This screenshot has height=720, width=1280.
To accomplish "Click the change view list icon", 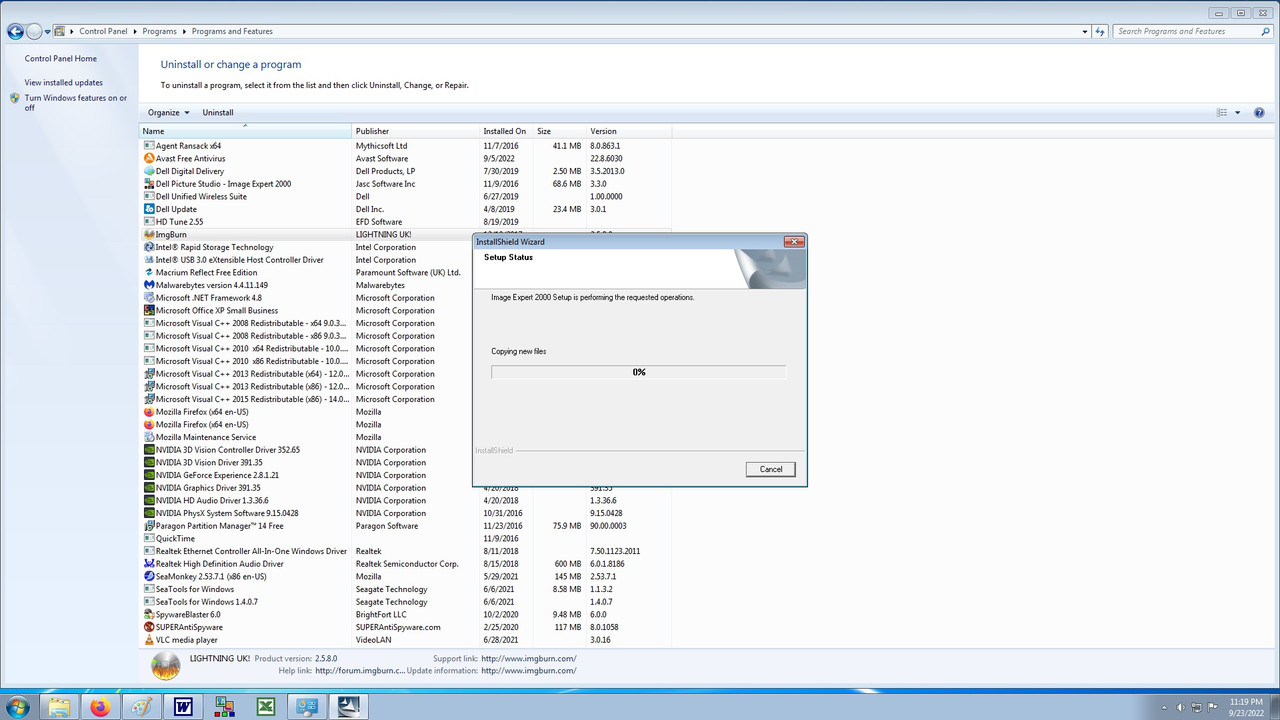I will 1222,113.
